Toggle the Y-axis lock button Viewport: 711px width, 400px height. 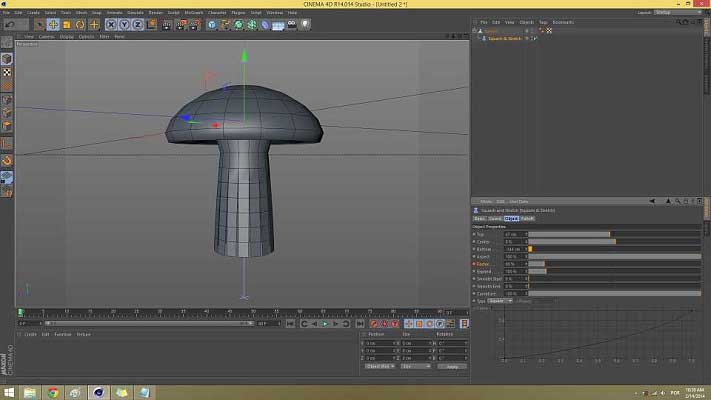(x=126, y=24)
